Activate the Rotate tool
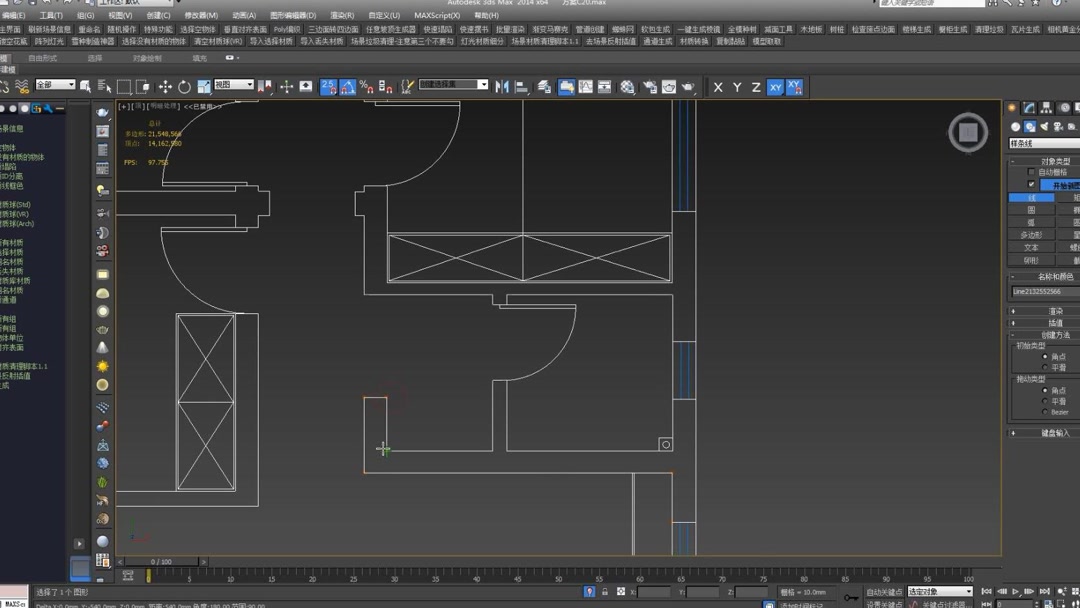Screen dimensions: 1080x608 [184, 87]
